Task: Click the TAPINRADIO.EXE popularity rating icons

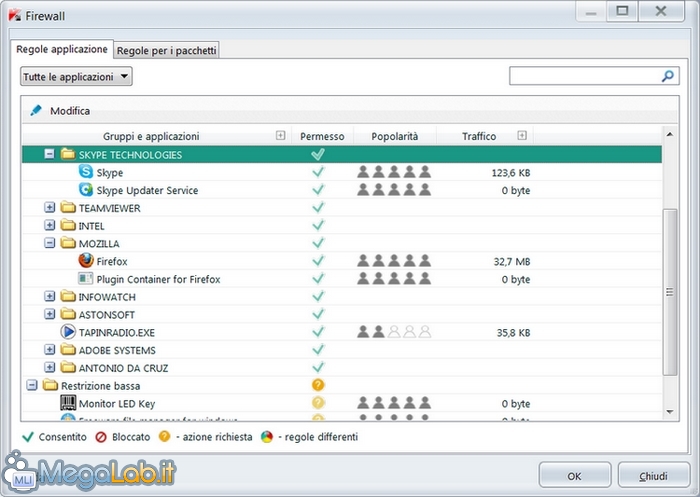Action: pos(394,332)
